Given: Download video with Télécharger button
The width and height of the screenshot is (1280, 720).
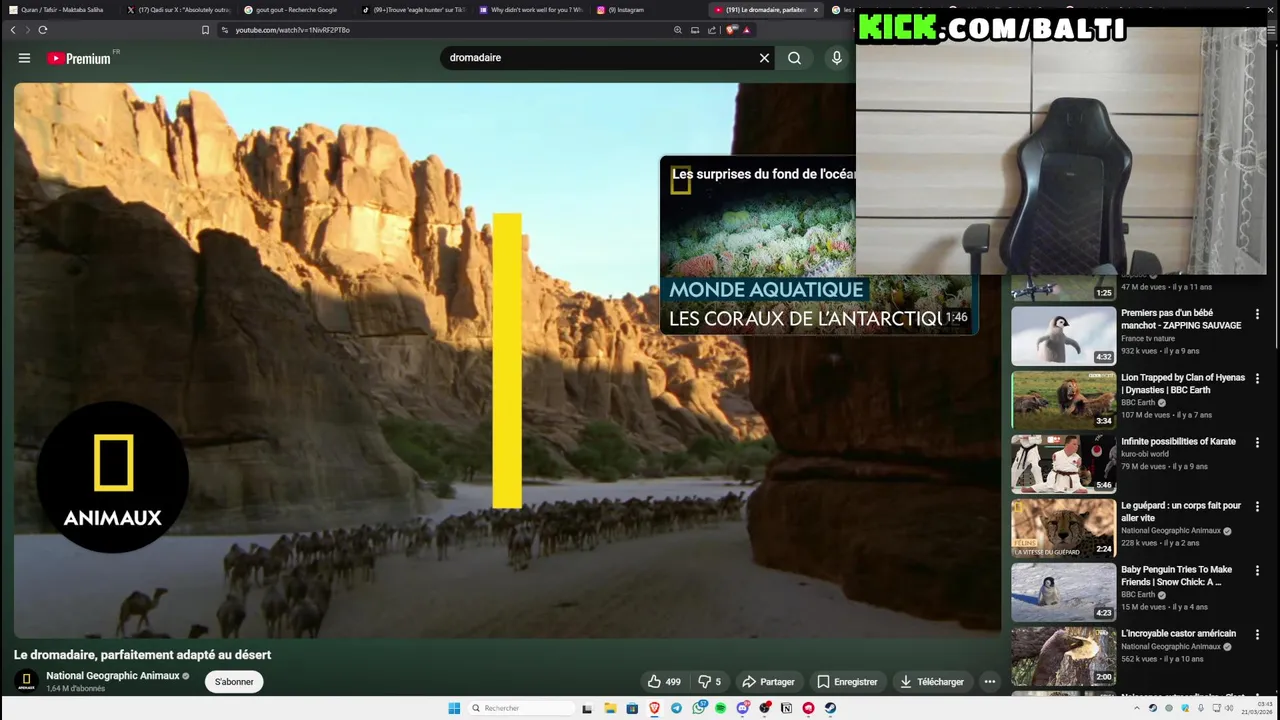Looking at the screenshot, I should 931,682.
